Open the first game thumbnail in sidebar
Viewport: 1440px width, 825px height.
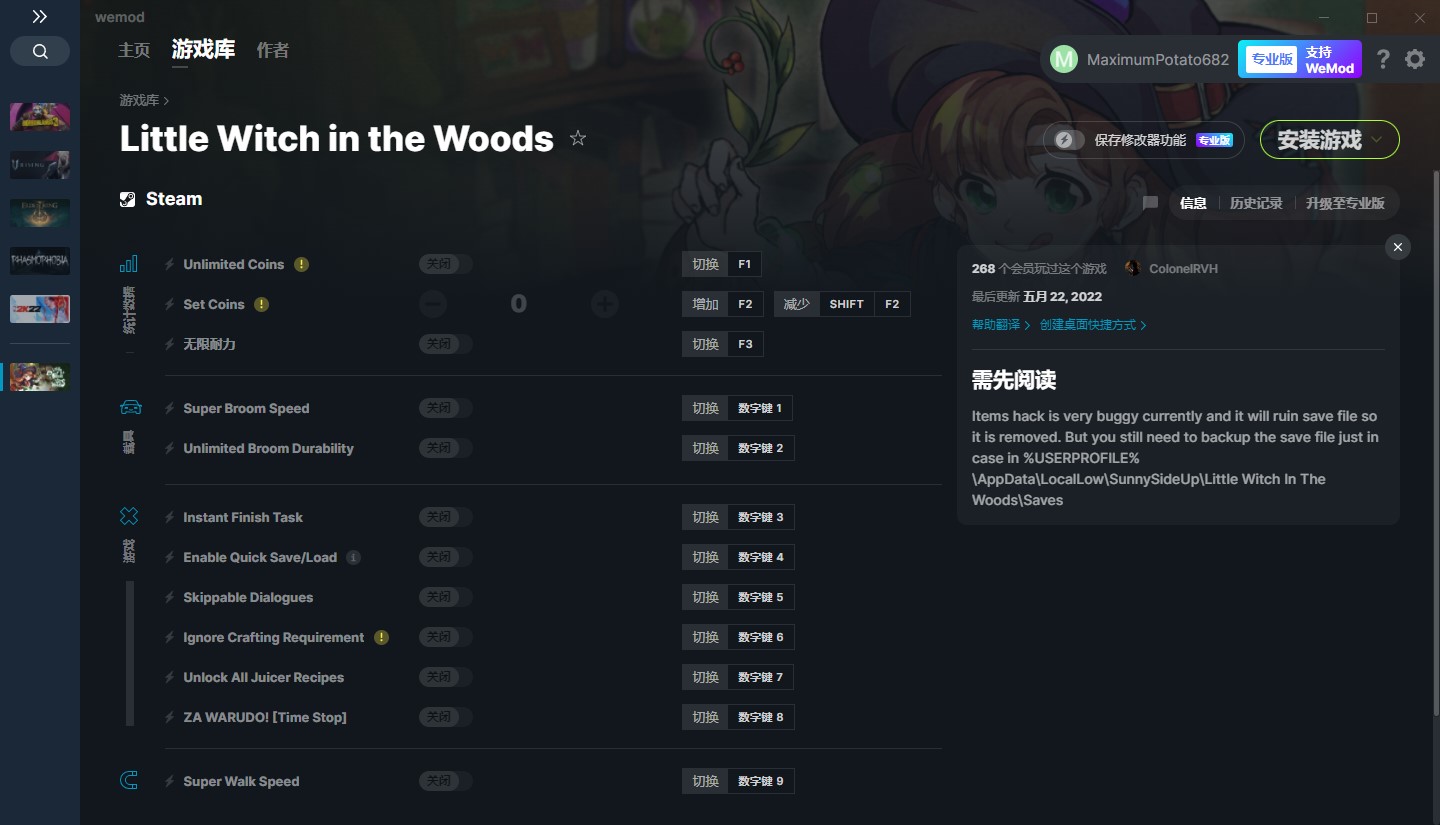(x=40, y=117)
